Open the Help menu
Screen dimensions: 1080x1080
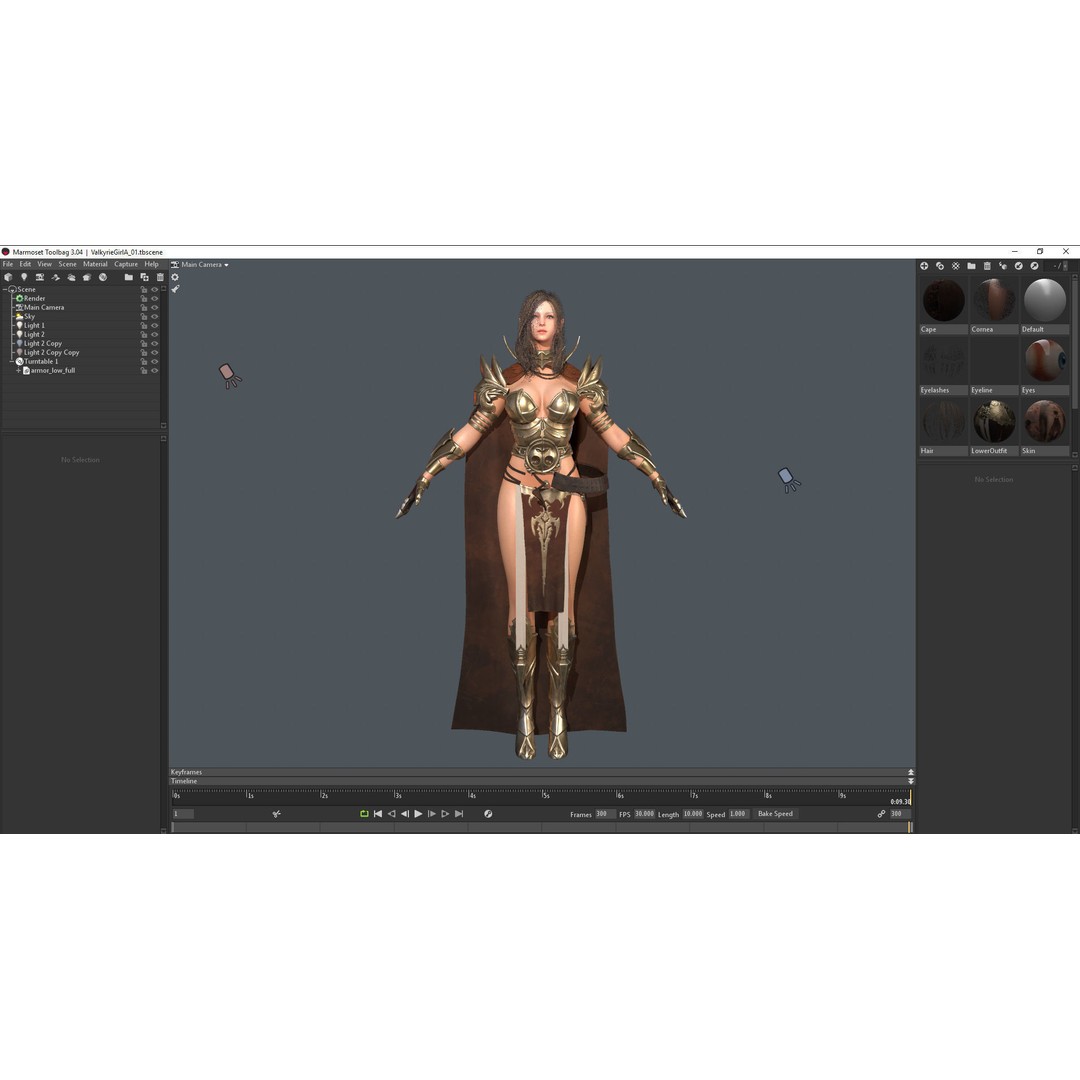(152, 264)
